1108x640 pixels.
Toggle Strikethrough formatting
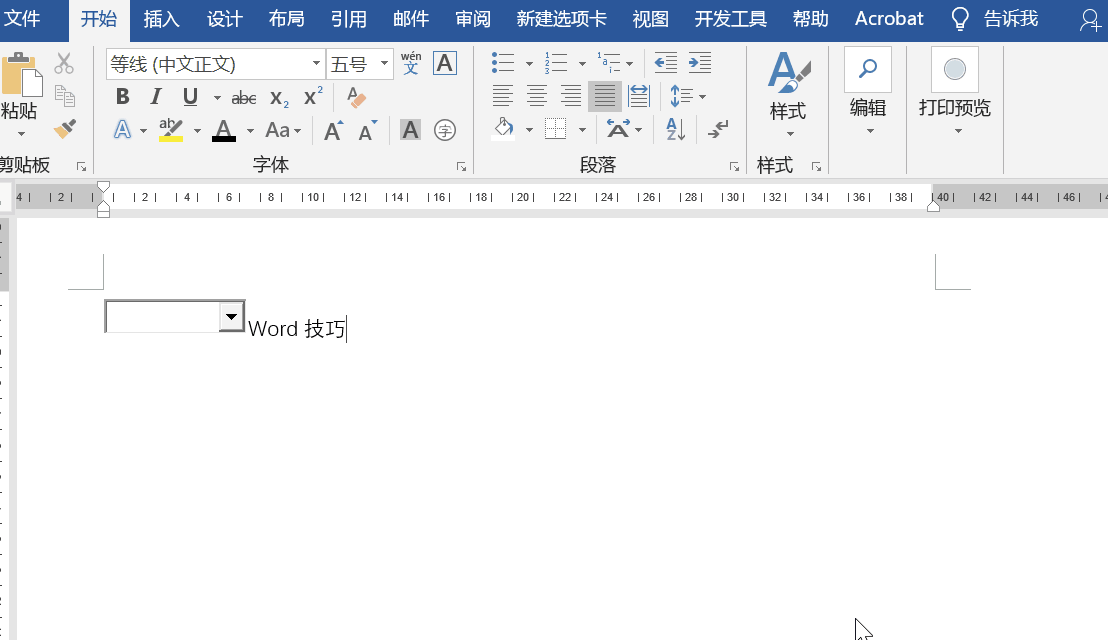click(x=244, y=98)
